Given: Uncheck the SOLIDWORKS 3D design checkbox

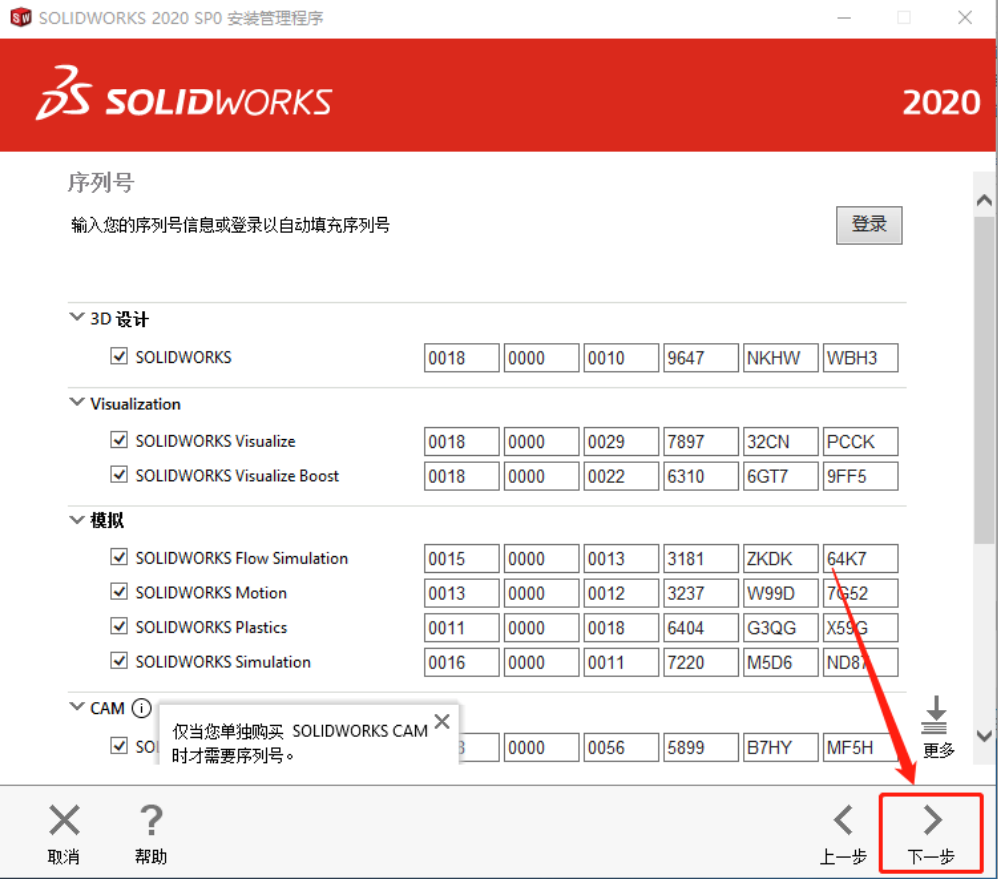Looking at the screenshot, I should click(x=119, y=357).
